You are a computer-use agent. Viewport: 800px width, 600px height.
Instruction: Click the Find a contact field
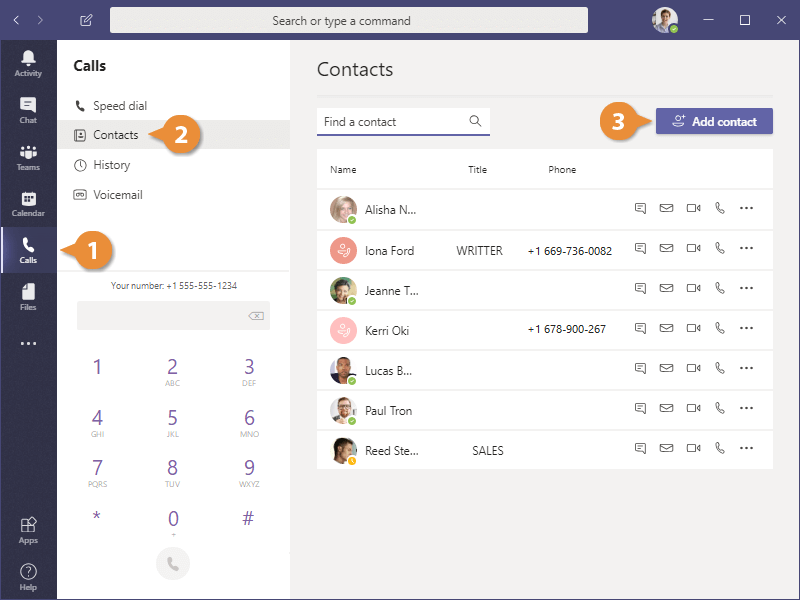393,122
